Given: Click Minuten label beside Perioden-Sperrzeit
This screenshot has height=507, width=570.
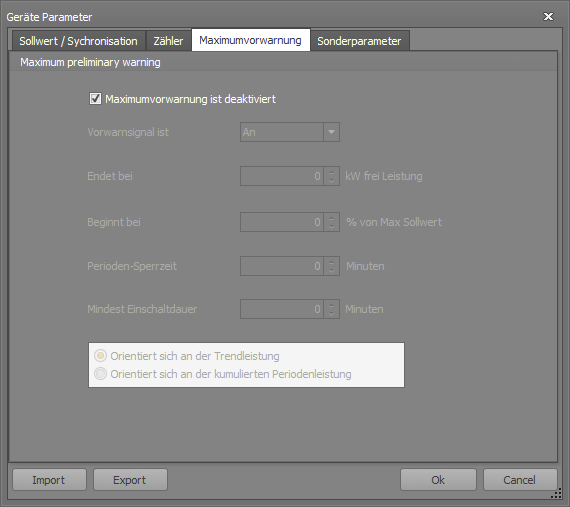Looking at the screenshot, I should 365,266.
